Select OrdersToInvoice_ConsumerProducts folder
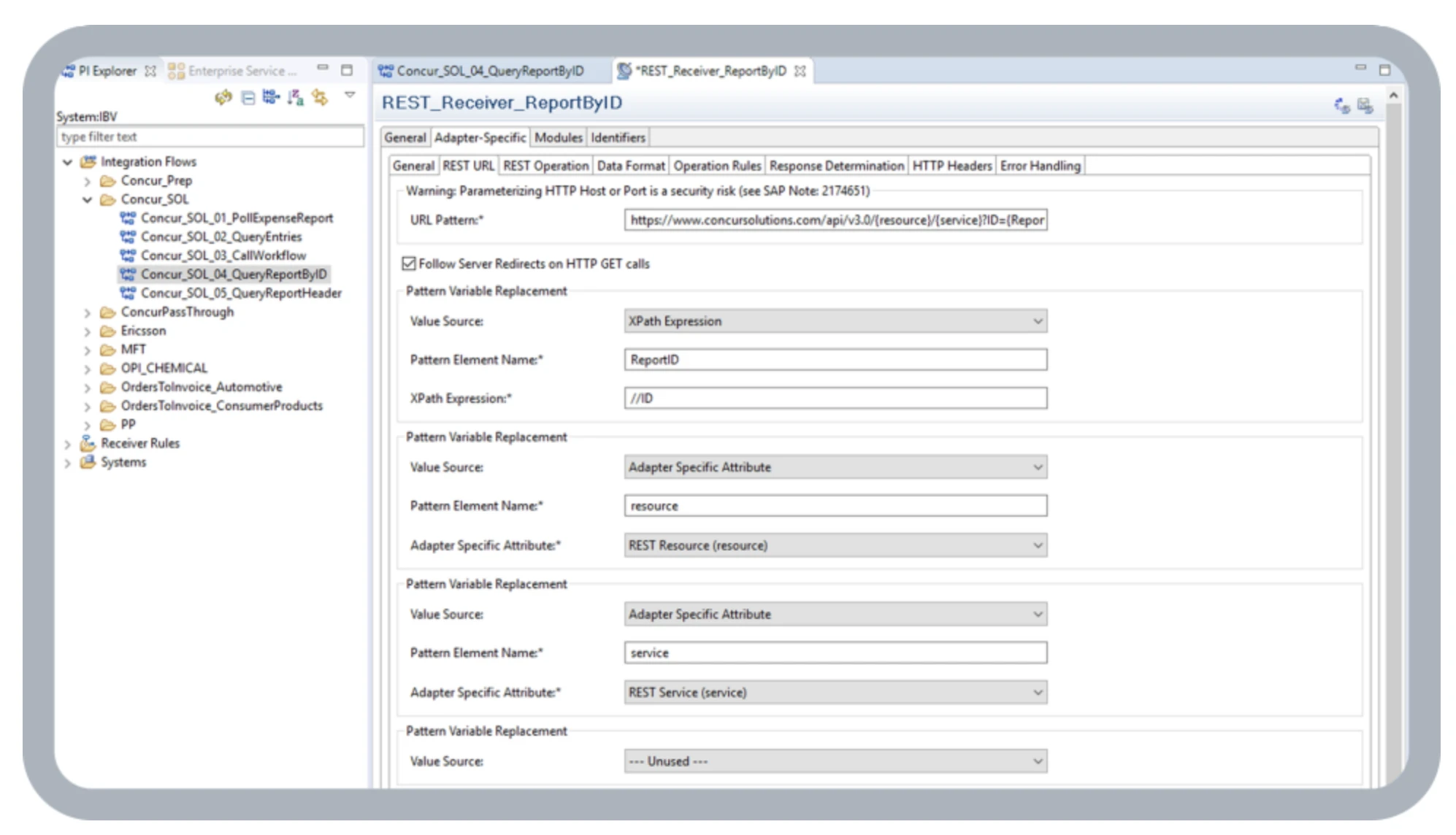Screen dimensions: 1456x835 tap(221, 406)
